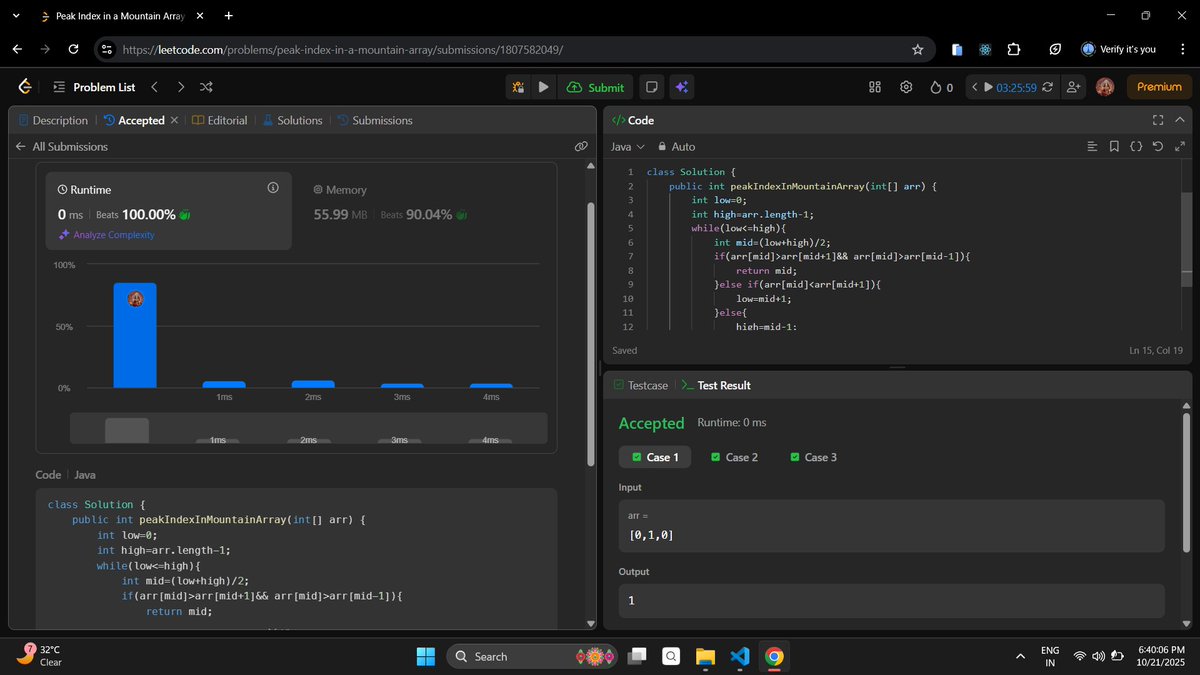
Task: Close the Accepted tab
Action: (x=174, y=120)
